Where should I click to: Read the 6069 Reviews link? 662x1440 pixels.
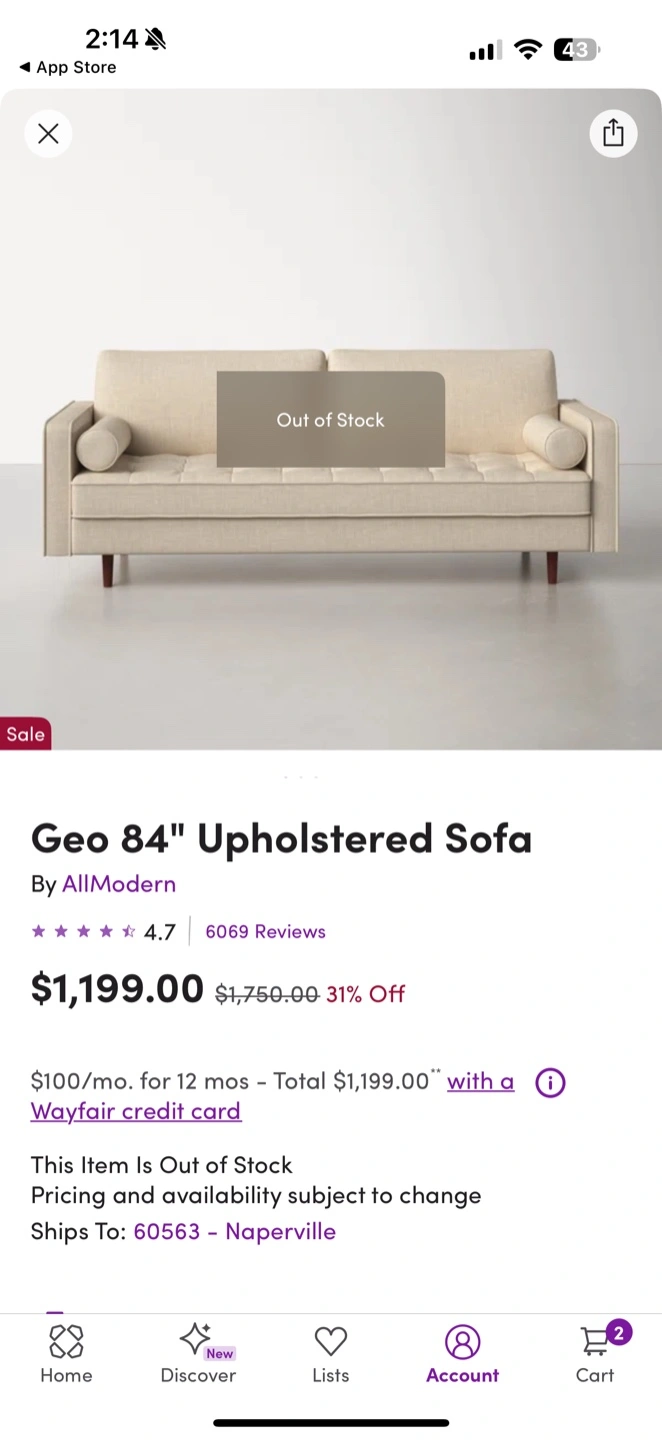coord(265,932)
